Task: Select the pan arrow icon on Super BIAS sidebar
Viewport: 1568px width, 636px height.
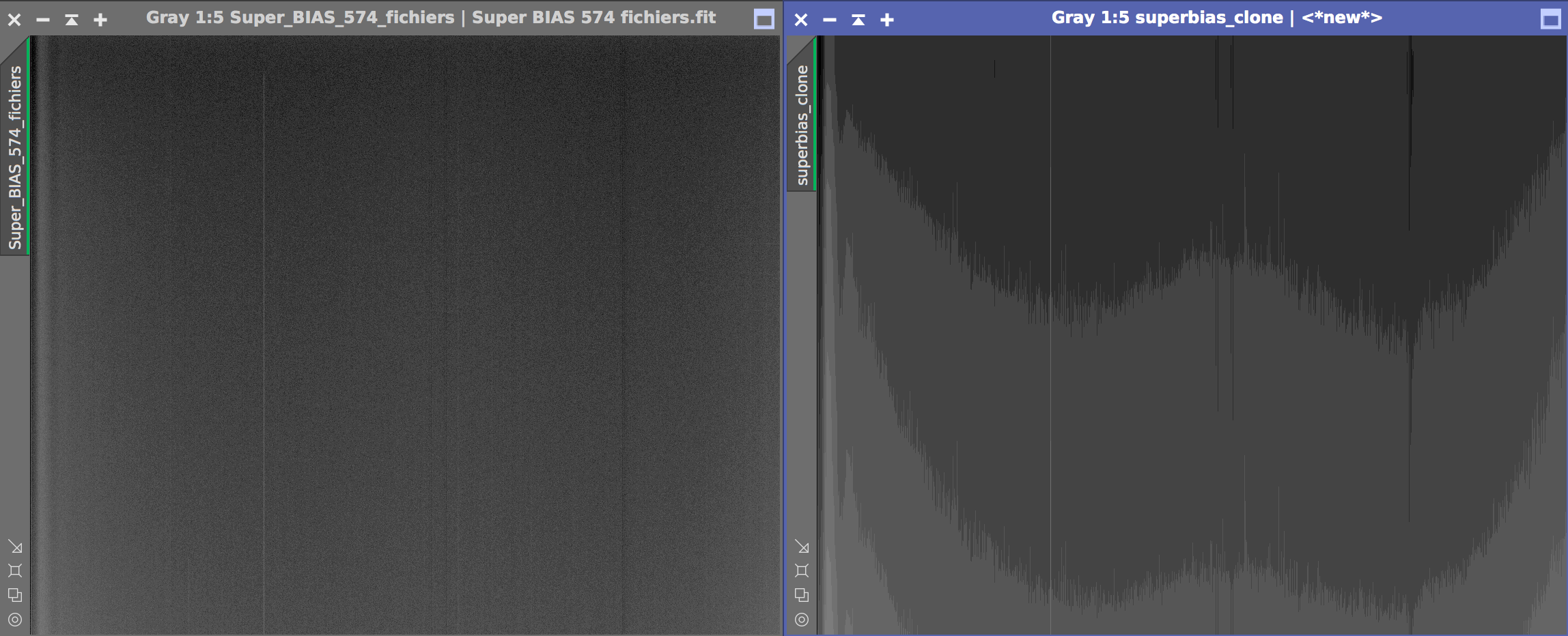Action: coord(16,547)
